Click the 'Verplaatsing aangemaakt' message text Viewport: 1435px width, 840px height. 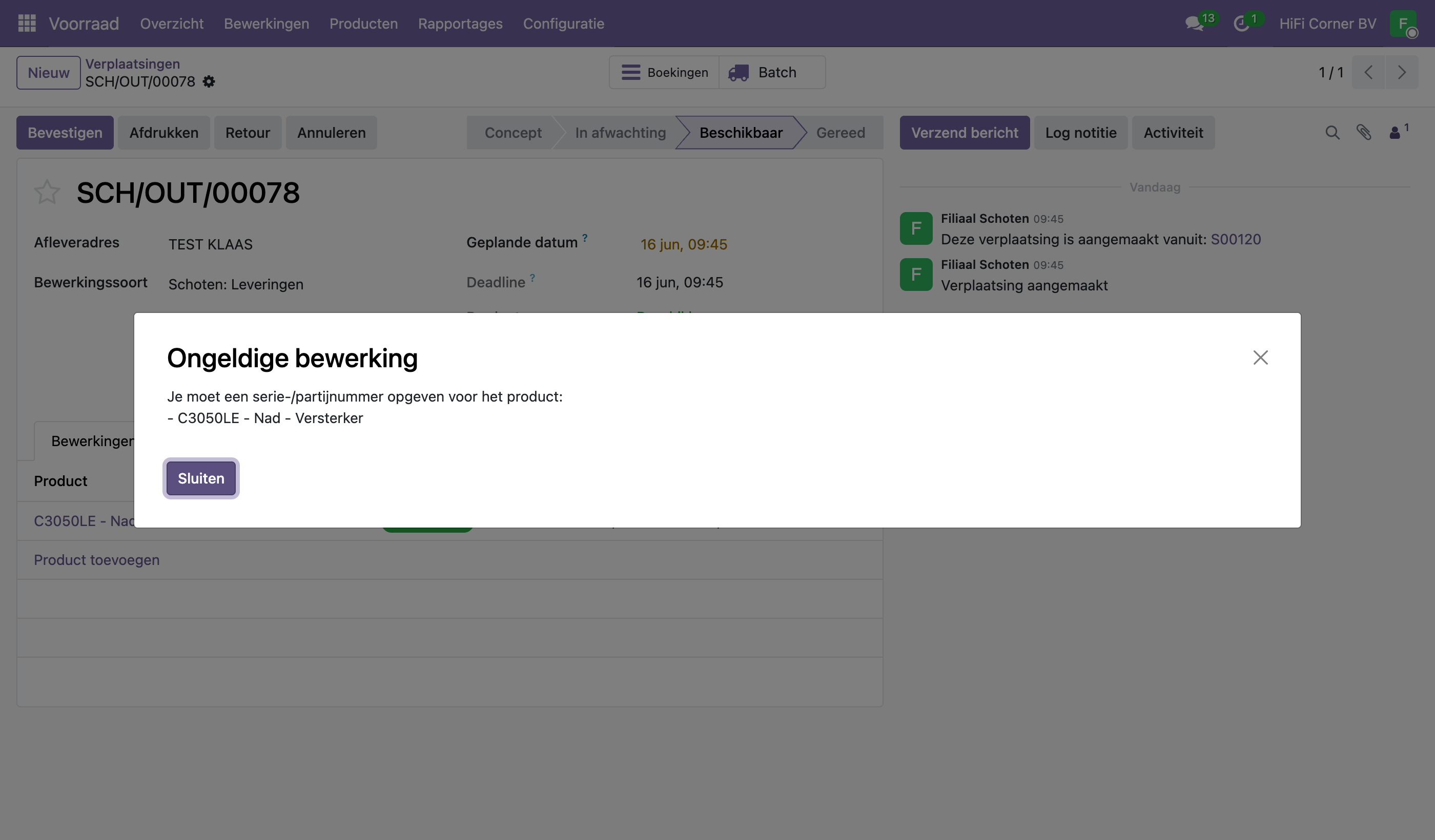tap(1024, 285)
